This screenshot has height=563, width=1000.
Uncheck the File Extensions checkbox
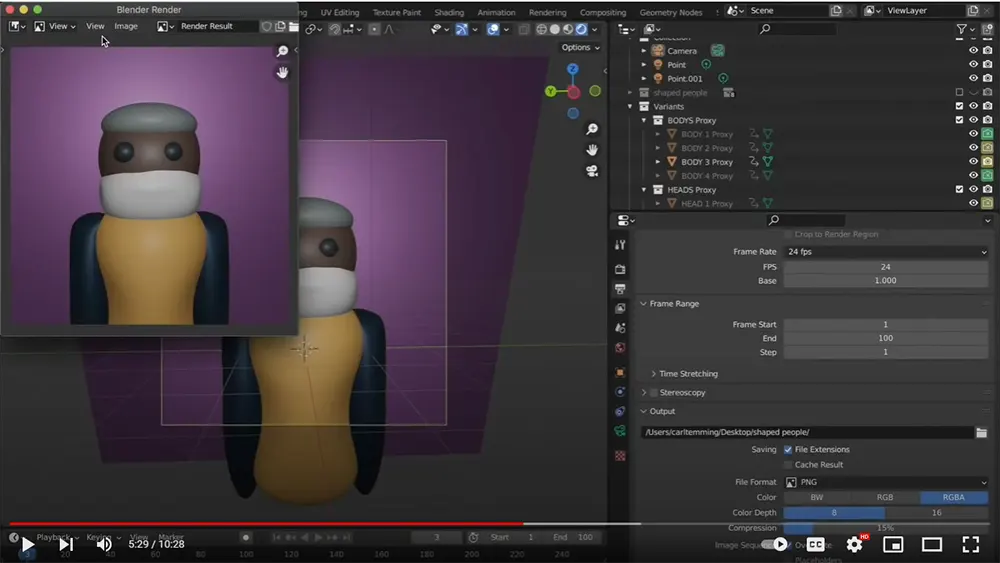(x=788, y=450)
